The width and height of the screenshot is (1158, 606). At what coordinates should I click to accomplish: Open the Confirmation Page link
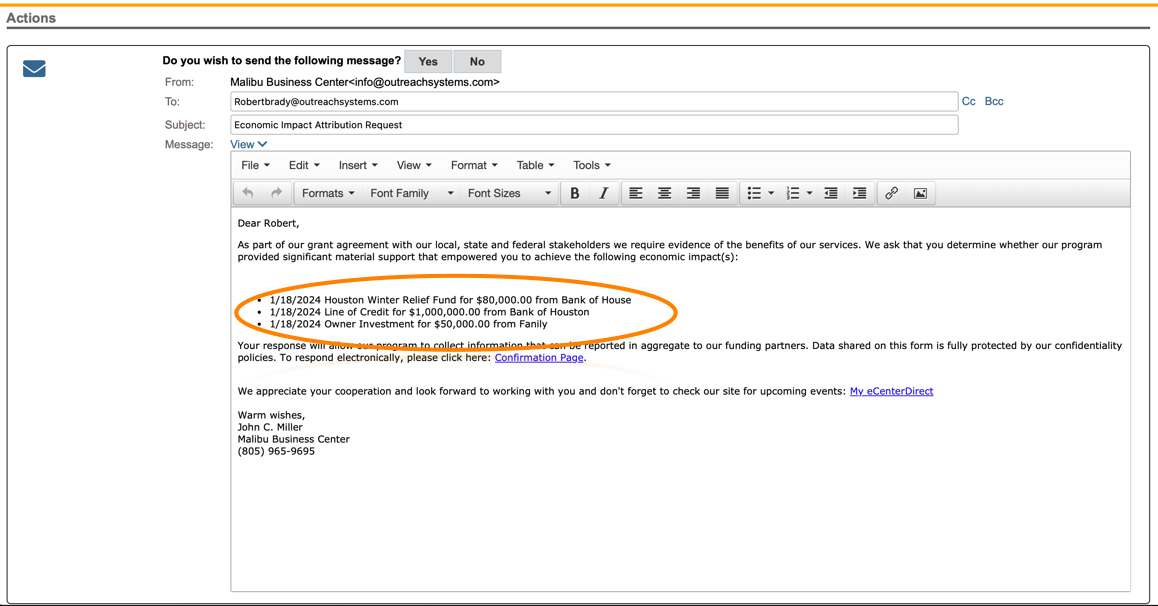click(539, 357)
